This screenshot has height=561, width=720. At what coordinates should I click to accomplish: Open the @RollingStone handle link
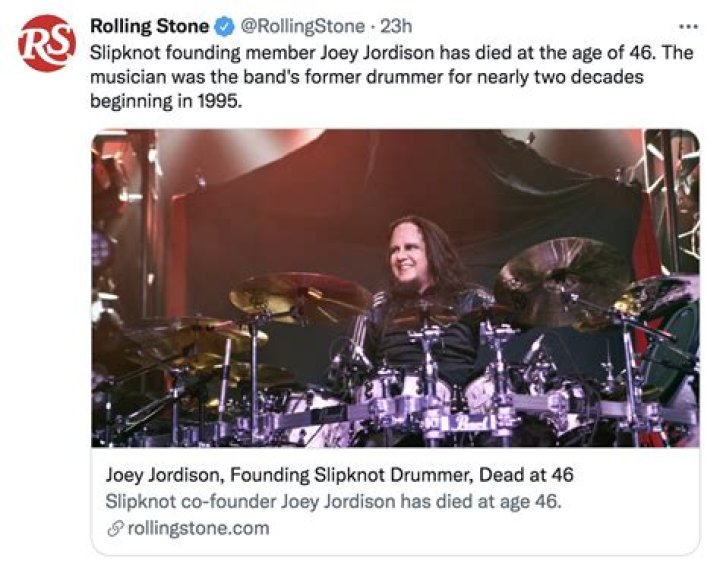[299, 27]
